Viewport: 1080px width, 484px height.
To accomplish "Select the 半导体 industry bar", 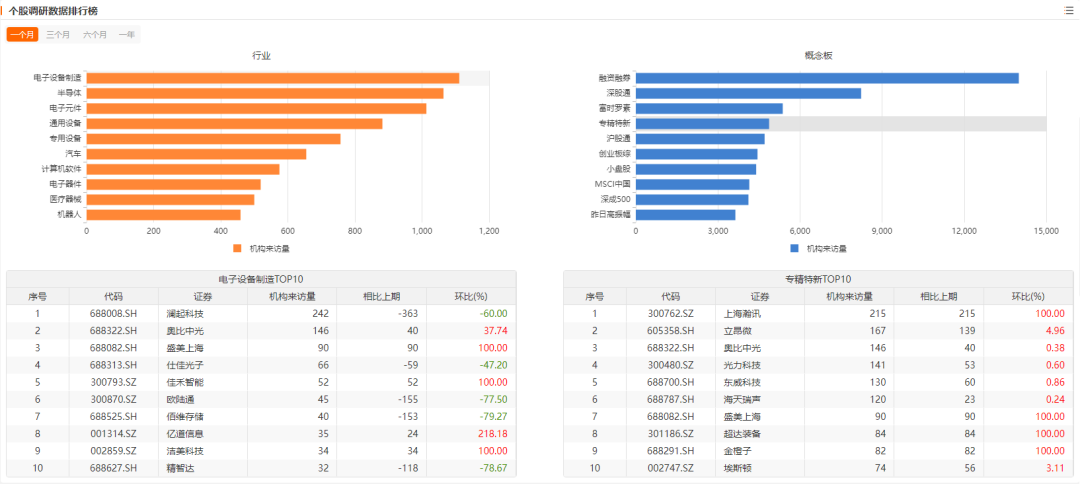I will [x=265, y=93].
